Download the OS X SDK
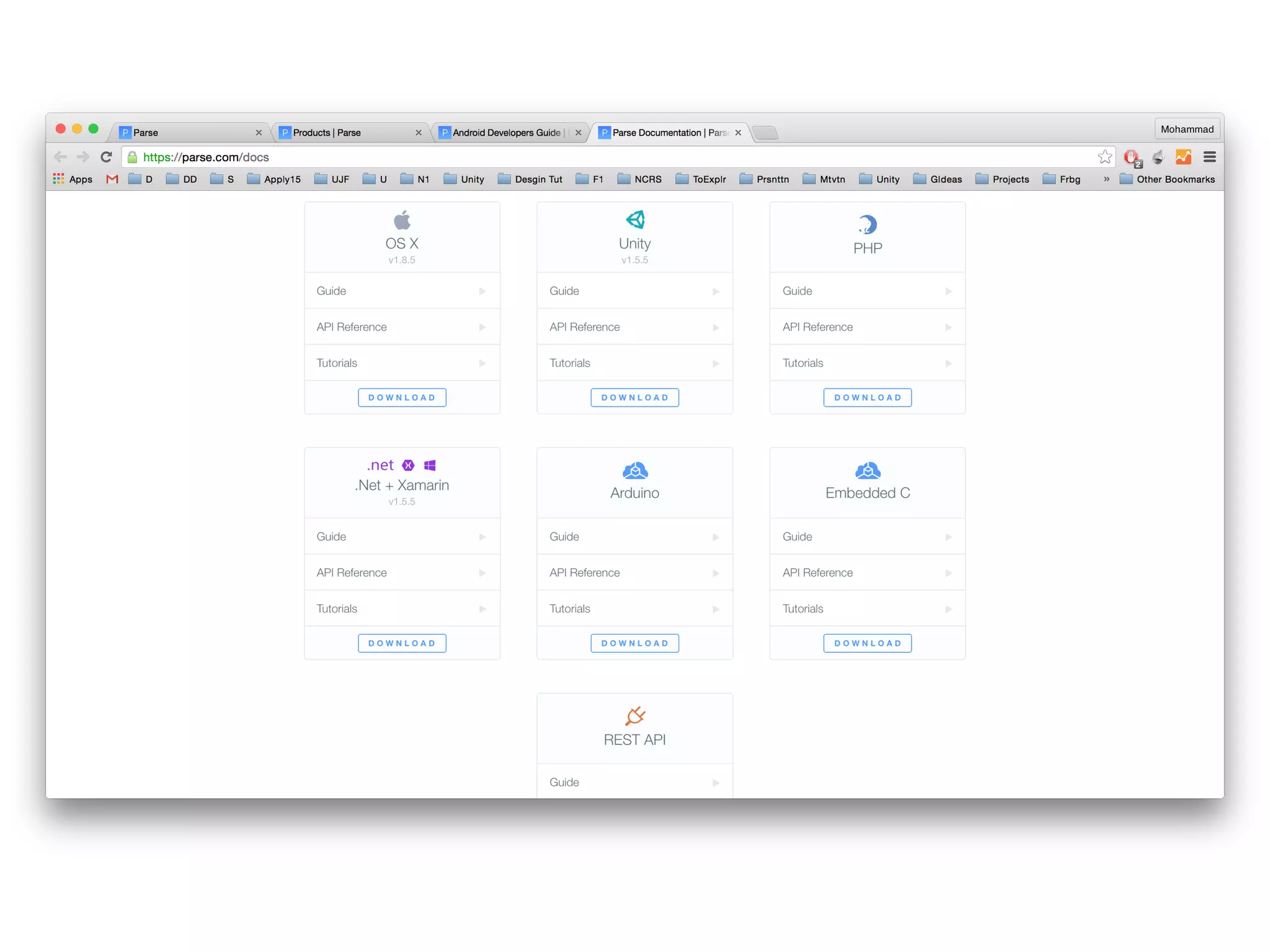The image size is (1270, 952). pos(402,397)
